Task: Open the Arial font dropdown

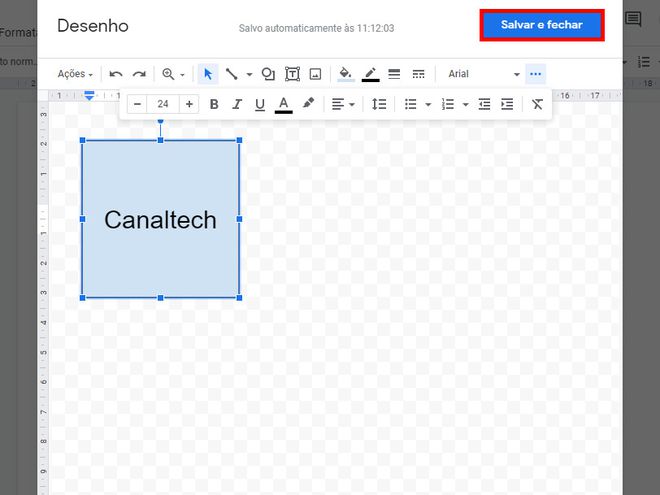Action: click(x=483, y=74)
